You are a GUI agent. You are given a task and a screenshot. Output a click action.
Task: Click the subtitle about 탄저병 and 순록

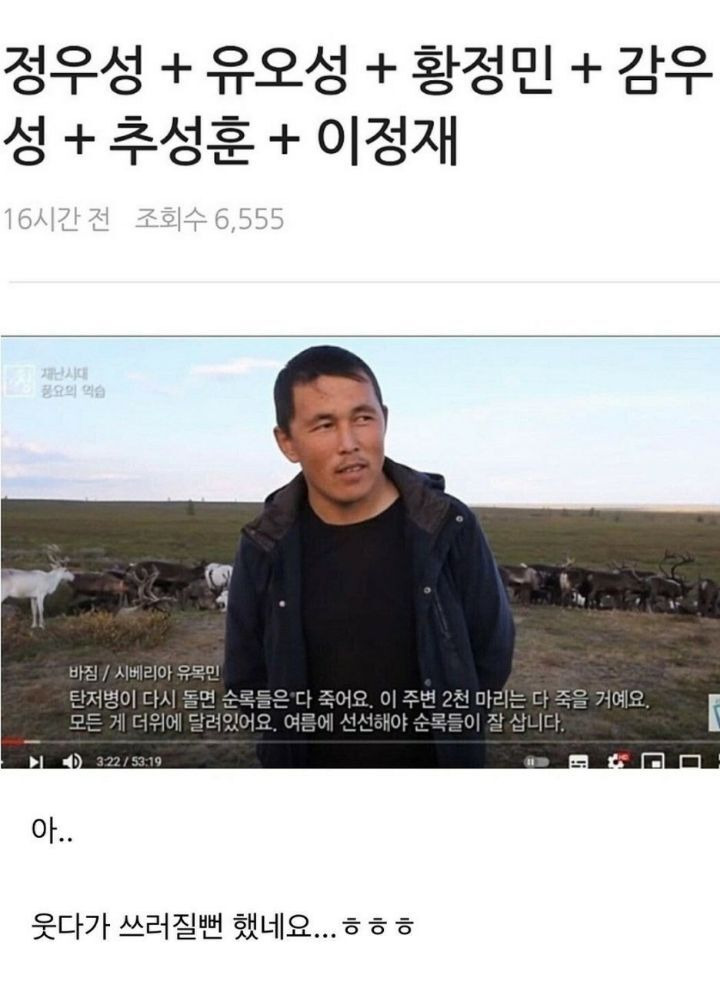click(357, 711)
